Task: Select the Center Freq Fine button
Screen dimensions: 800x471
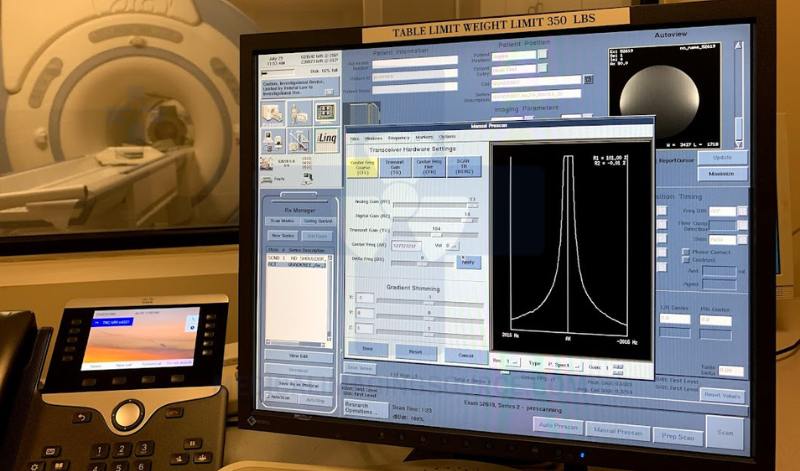Action: pyautogui.click(x=429, y=167)
